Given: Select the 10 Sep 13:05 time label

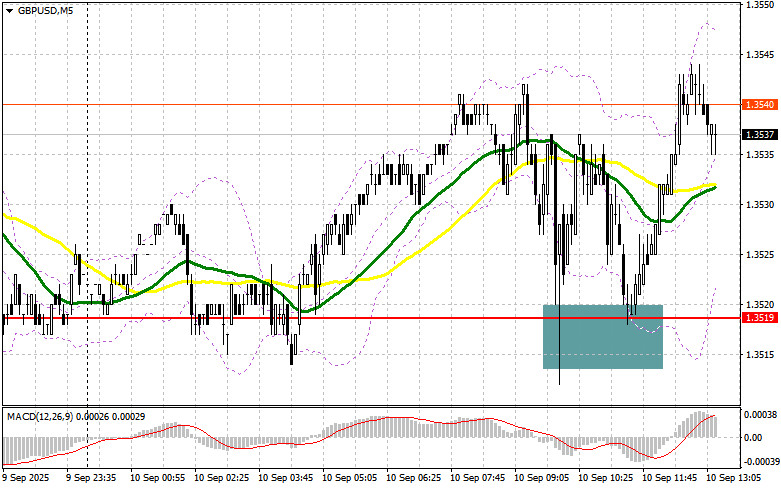Looking at the screenshot, I should click(733, 478).
